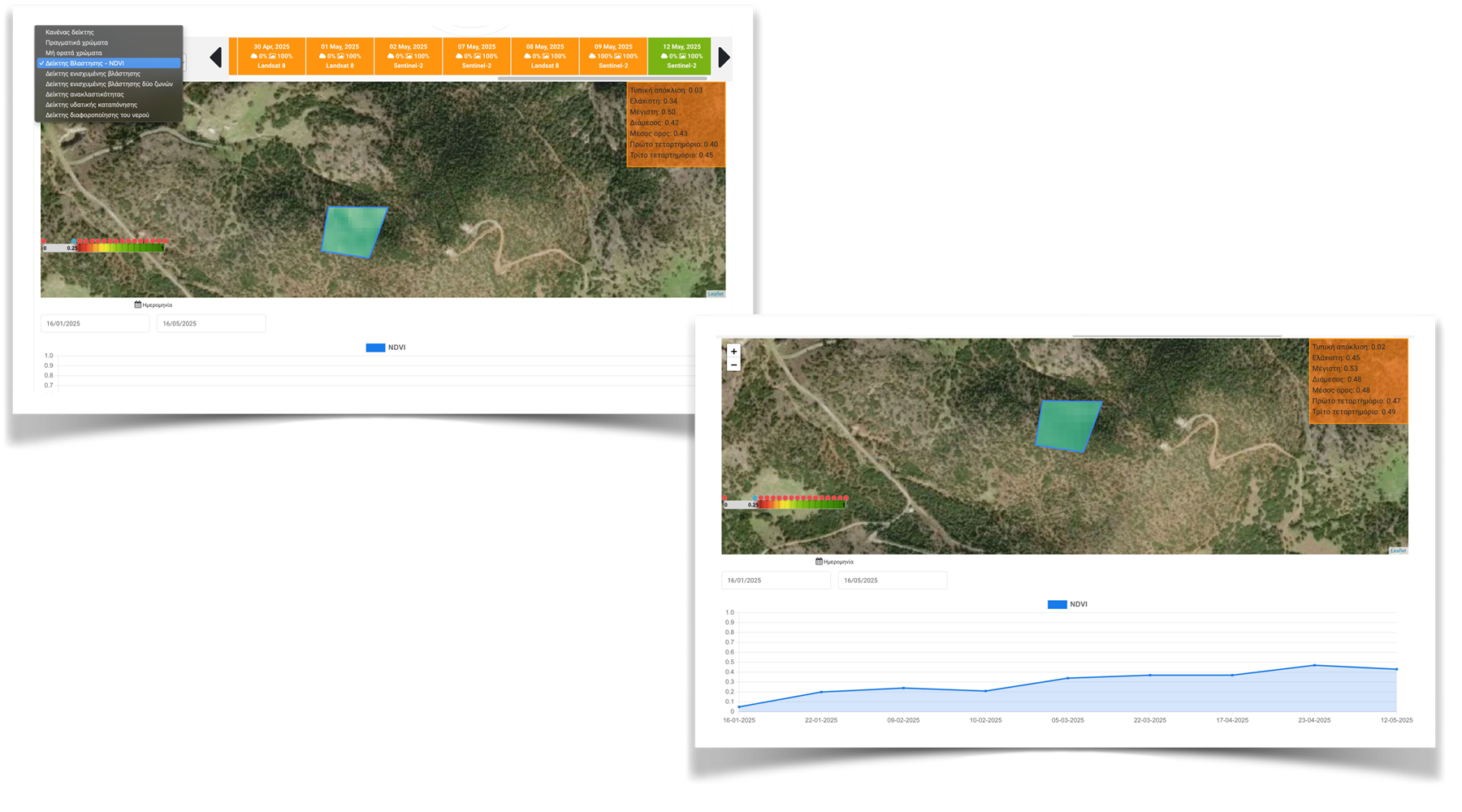Viewport: 1462px width, 812px height.
Task: Toggle NDVI legend swatch in upper-left chart
Action: pos(375,348)
